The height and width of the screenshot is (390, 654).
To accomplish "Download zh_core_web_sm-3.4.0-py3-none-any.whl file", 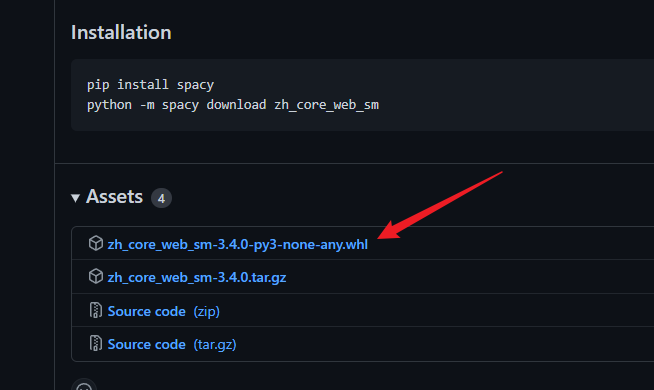I will click(238, 244).
